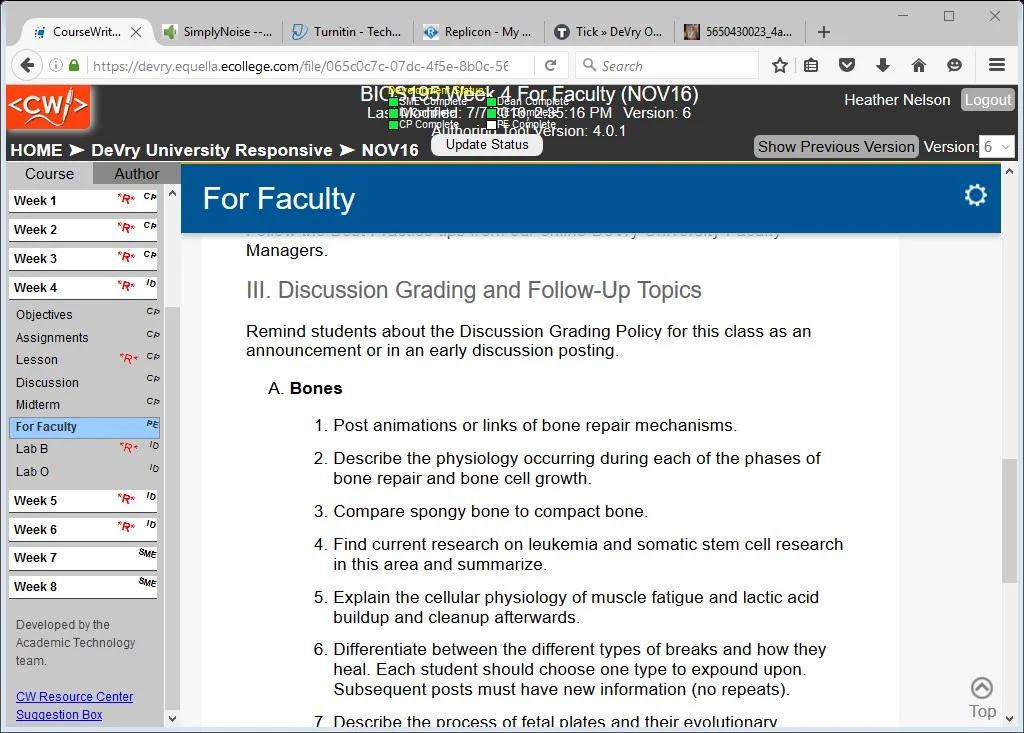Click the browser Search input field
This screenshot has height=733, width=1024.
coord(666,65)
